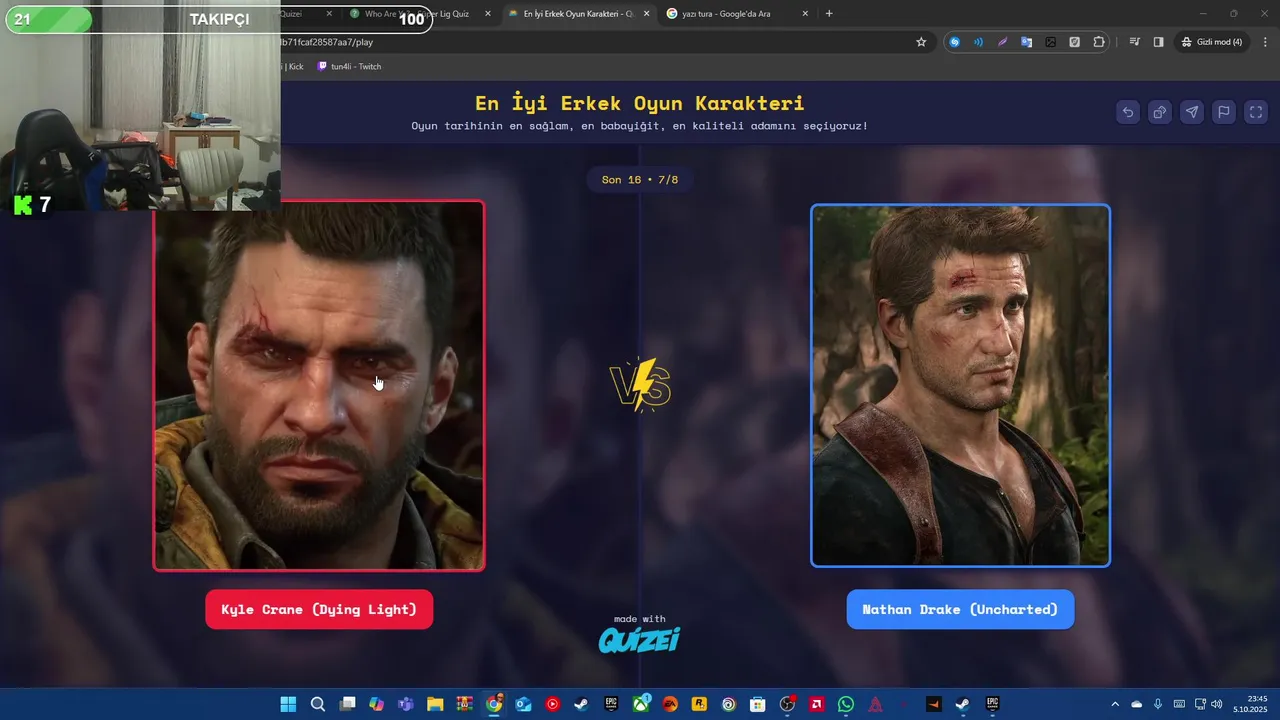
Task: Open the Shazam extension icon
Action: (955, 42)
